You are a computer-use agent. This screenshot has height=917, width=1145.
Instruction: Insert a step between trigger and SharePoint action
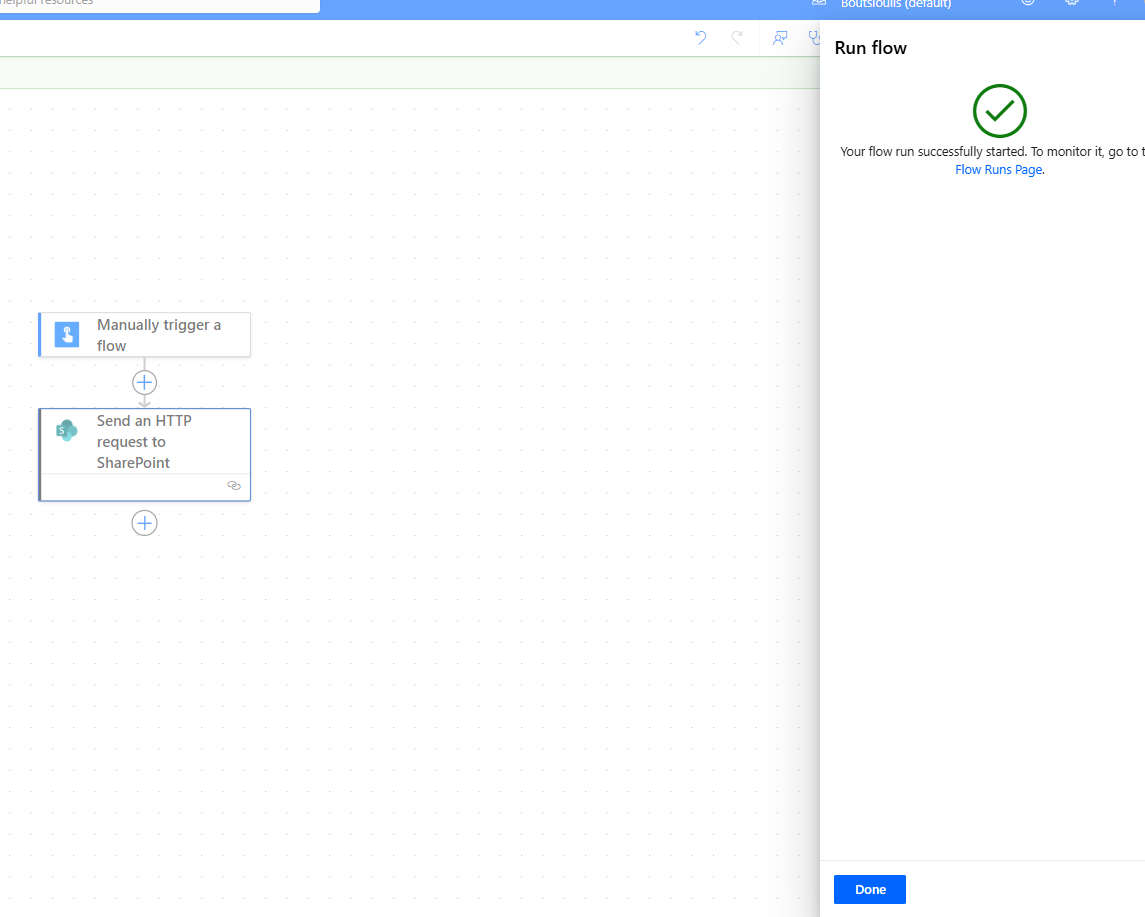tap(145, 382)
